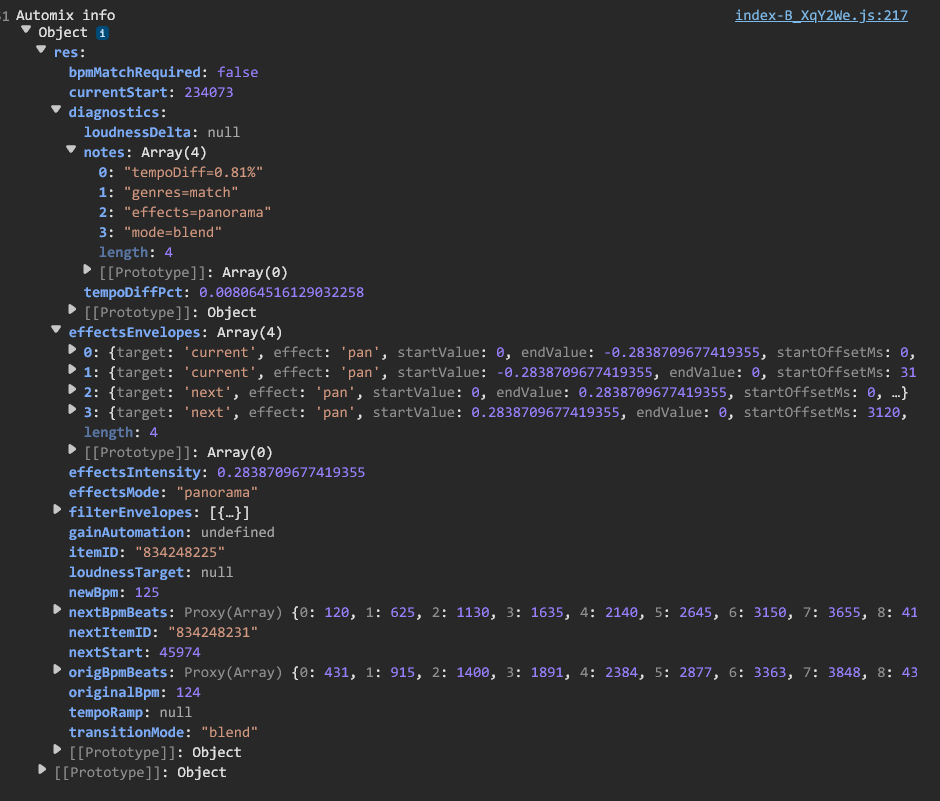Select newBpm value 125
The width and height of the screenshot is (940, 801).
pos(147,592)
